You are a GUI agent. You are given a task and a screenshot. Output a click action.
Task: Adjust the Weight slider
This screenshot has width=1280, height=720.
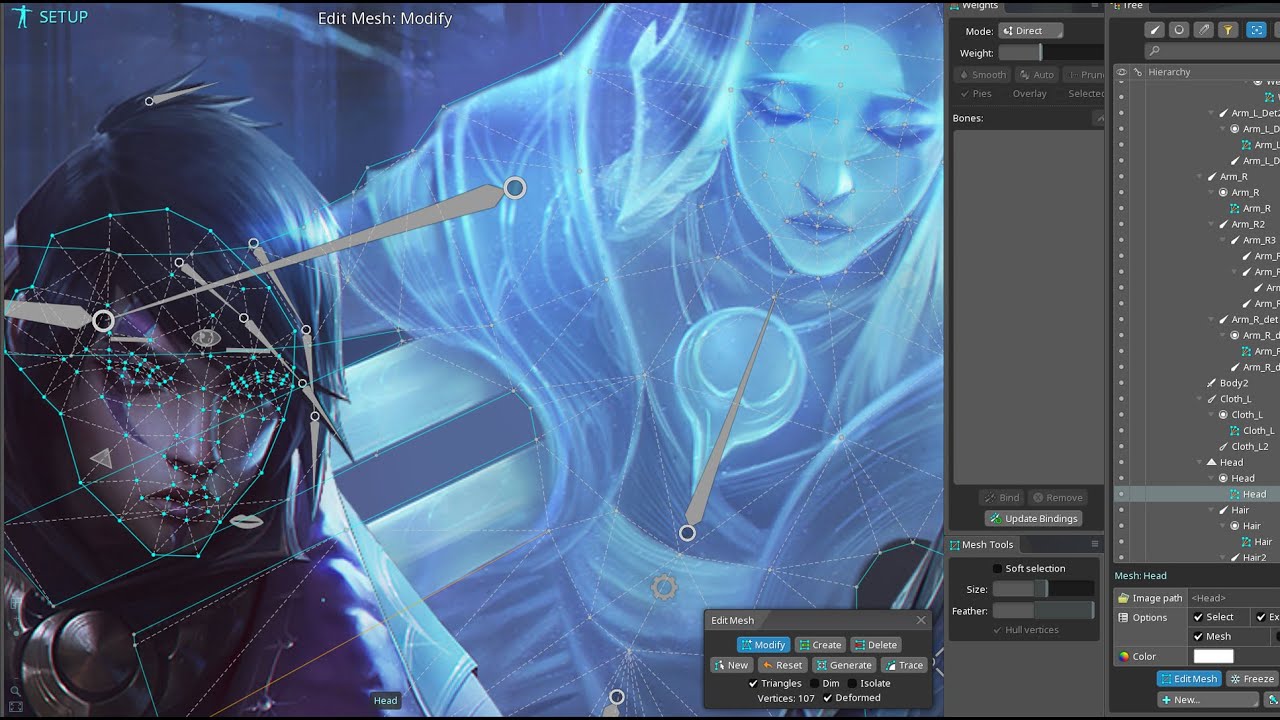1051,53
